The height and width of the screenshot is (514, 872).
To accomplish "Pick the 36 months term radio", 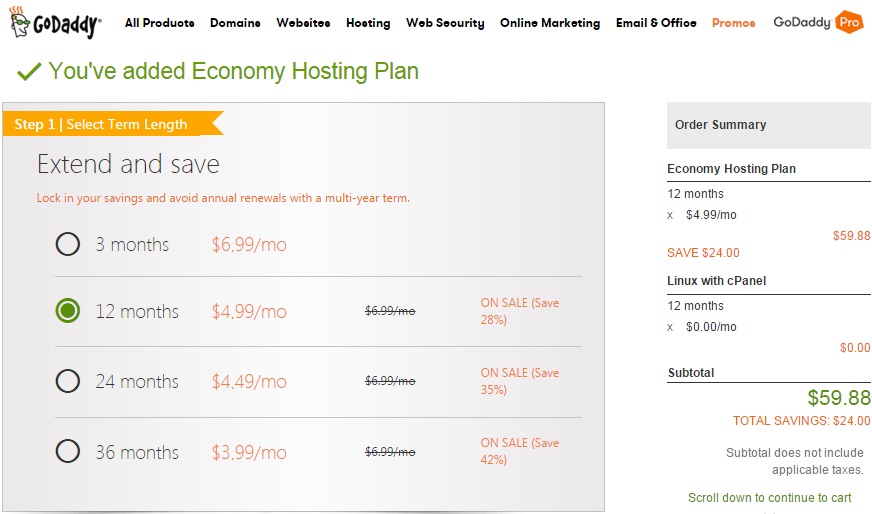I will (68, 452).
